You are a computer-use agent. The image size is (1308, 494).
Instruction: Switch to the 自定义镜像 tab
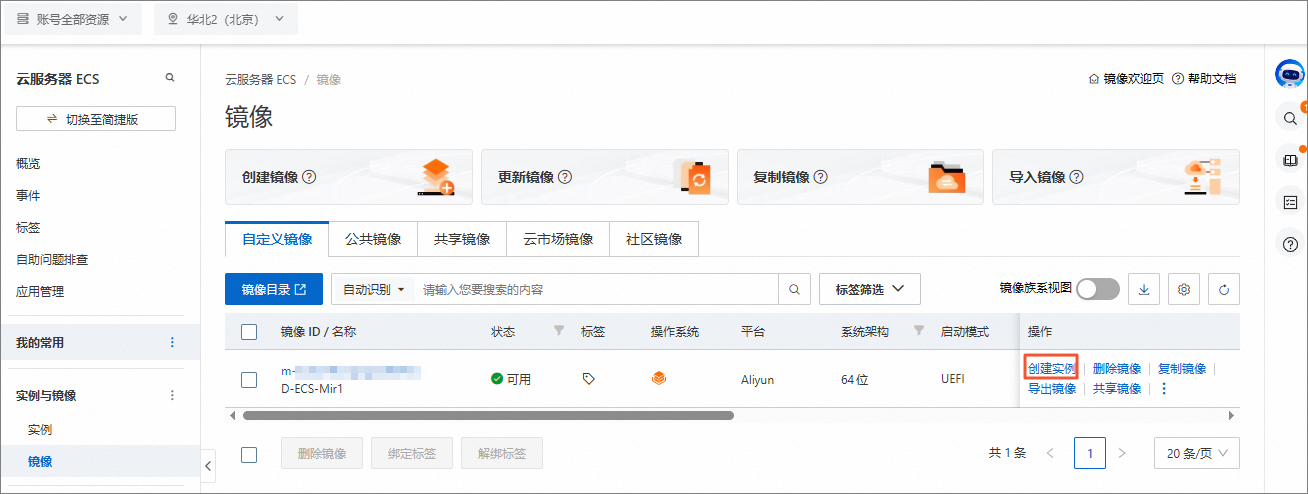click(277, 239)
